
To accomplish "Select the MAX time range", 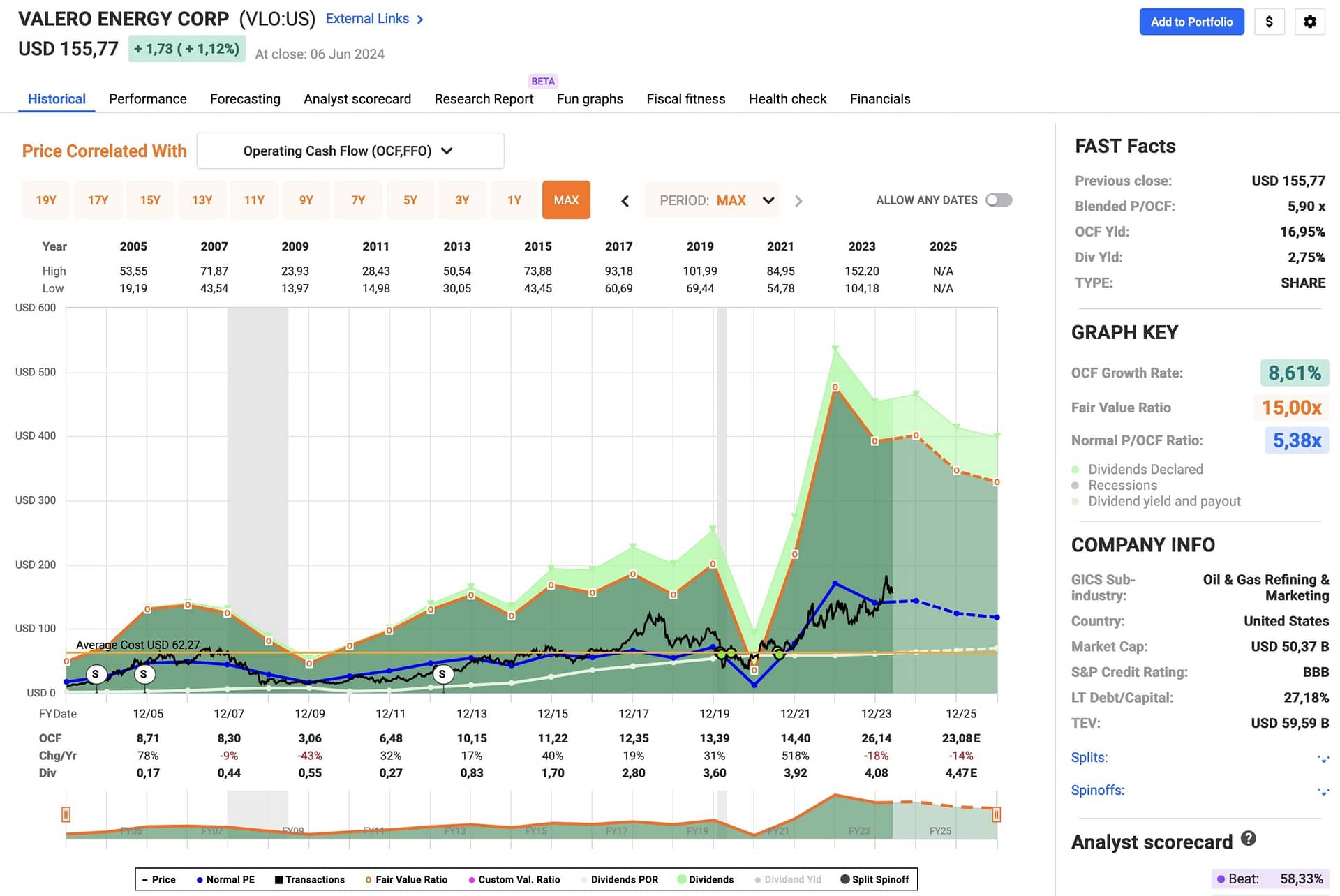I will tap(566, 200).
